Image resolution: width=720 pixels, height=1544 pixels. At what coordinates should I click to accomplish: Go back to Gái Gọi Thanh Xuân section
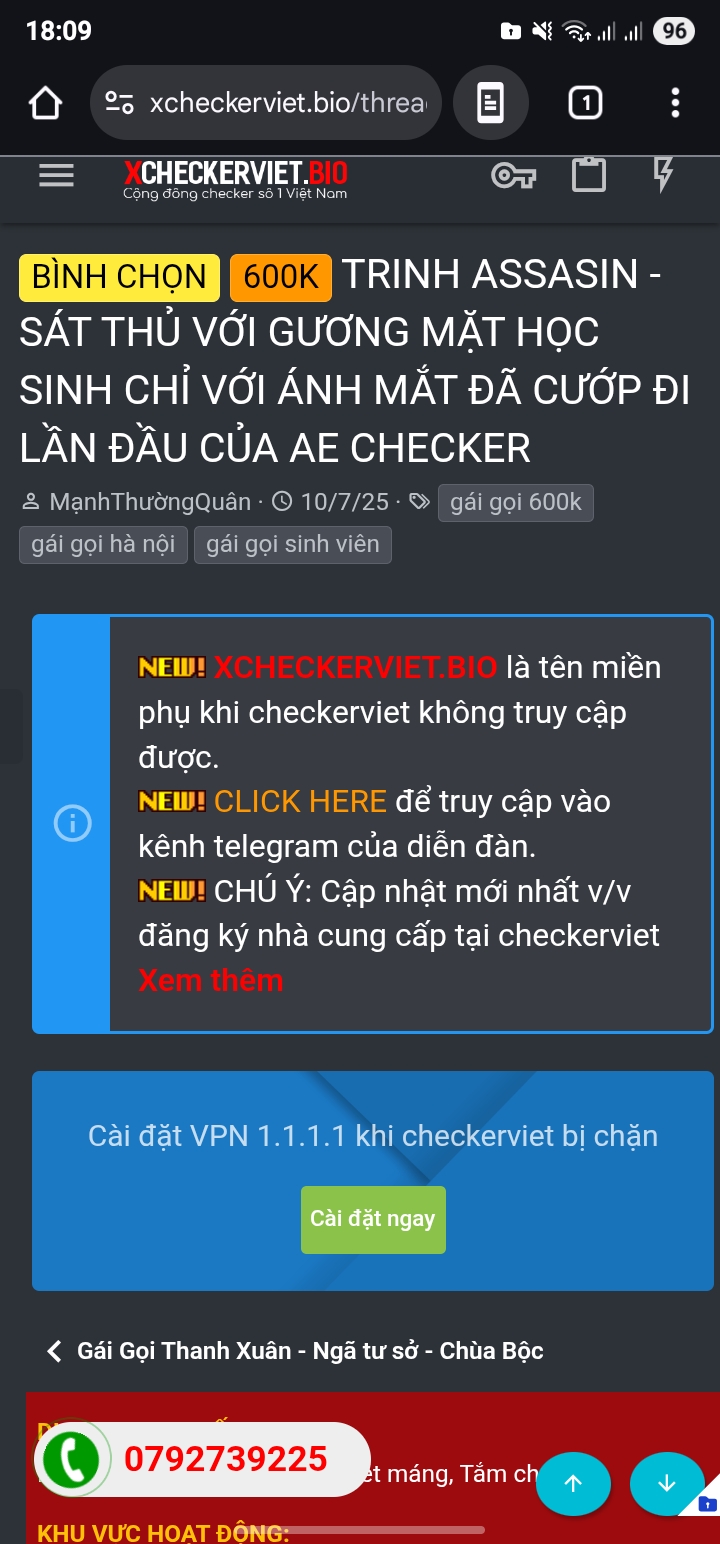(x=295, y=1351)
